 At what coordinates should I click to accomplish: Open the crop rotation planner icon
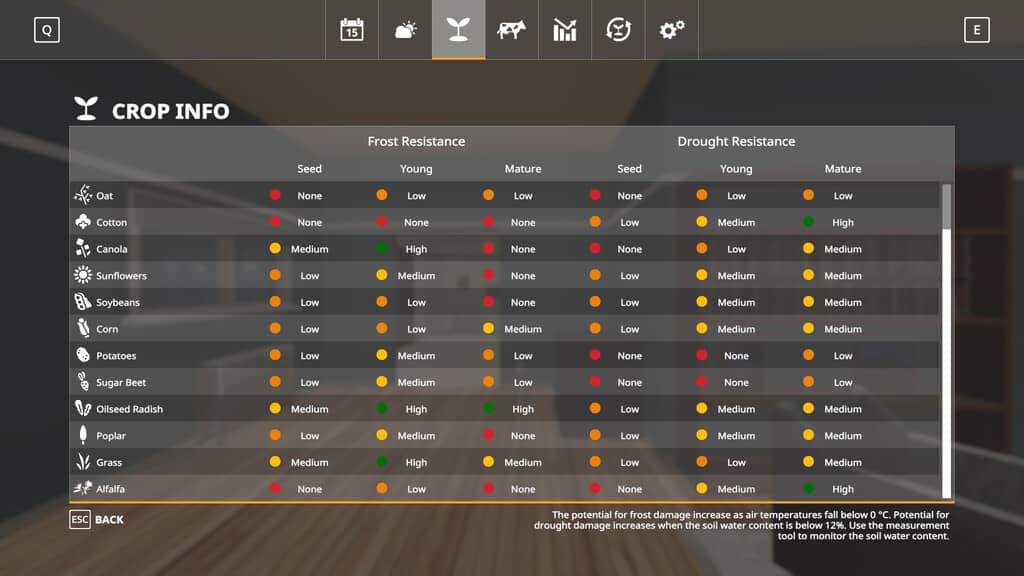coord(618,30)
